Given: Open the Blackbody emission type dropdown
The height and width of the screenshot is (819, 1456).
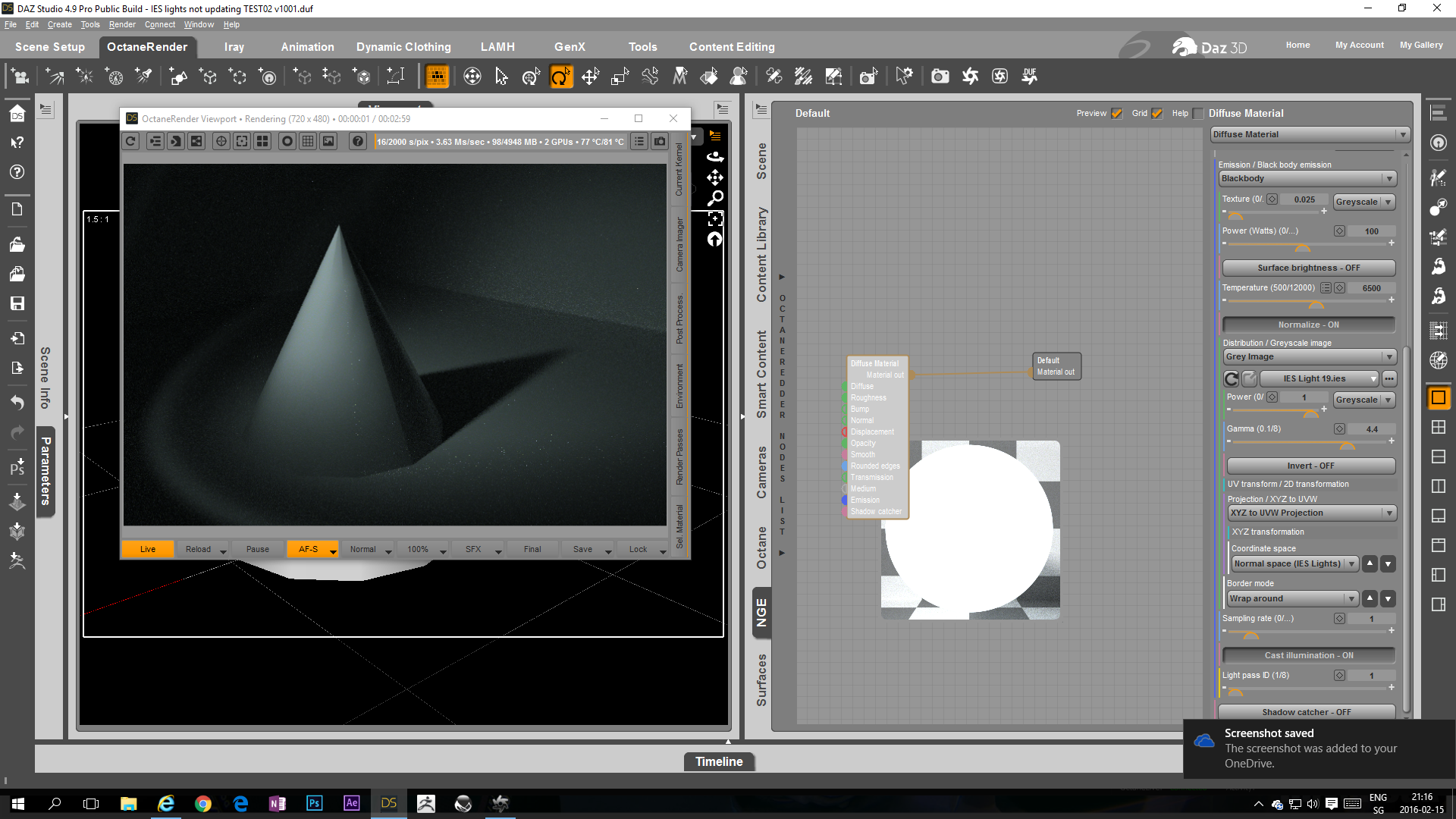Looking at the screenshot, I should (1307, 179).
